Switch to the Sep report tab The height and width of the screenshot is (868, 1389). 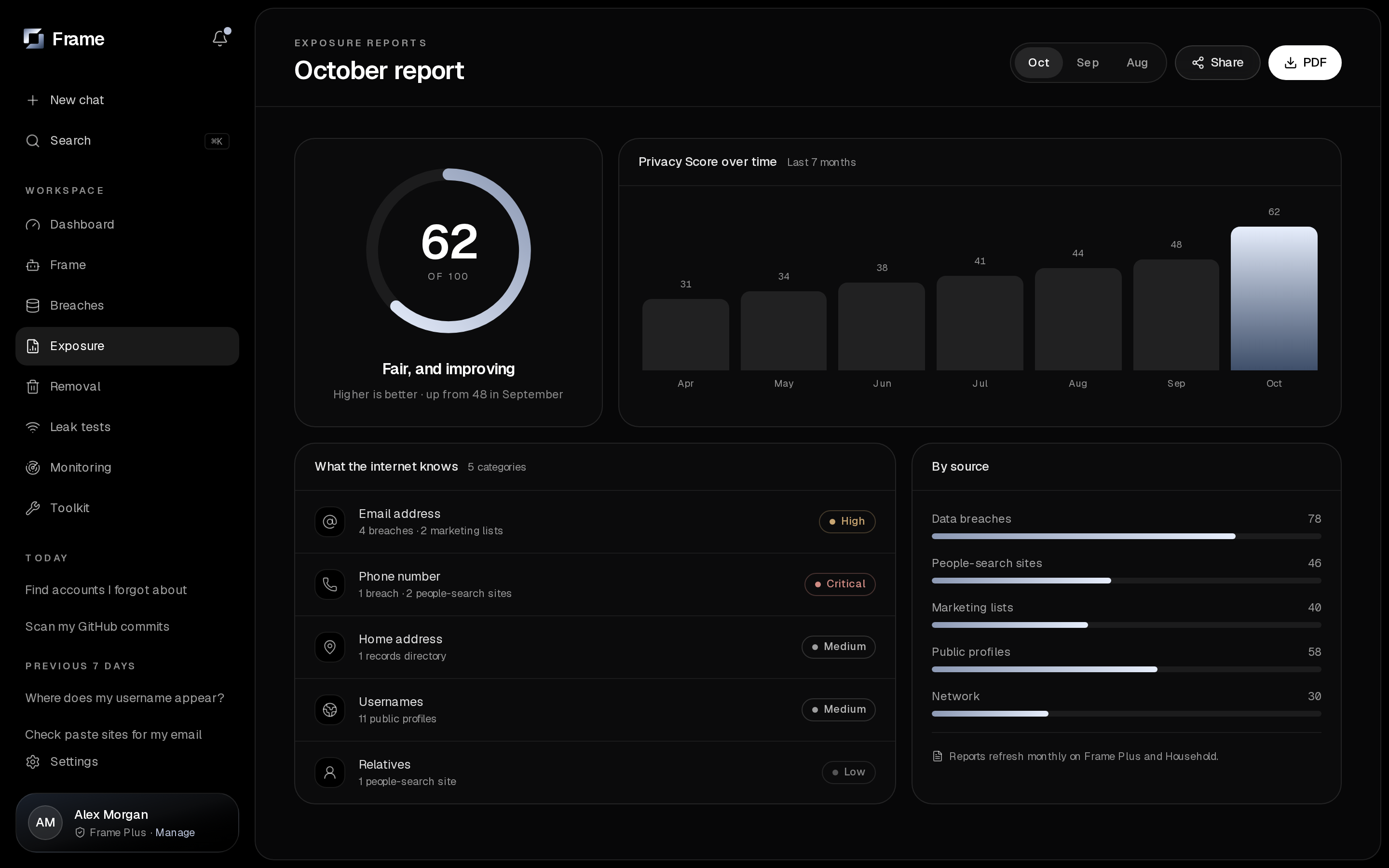pos(1088,63)
